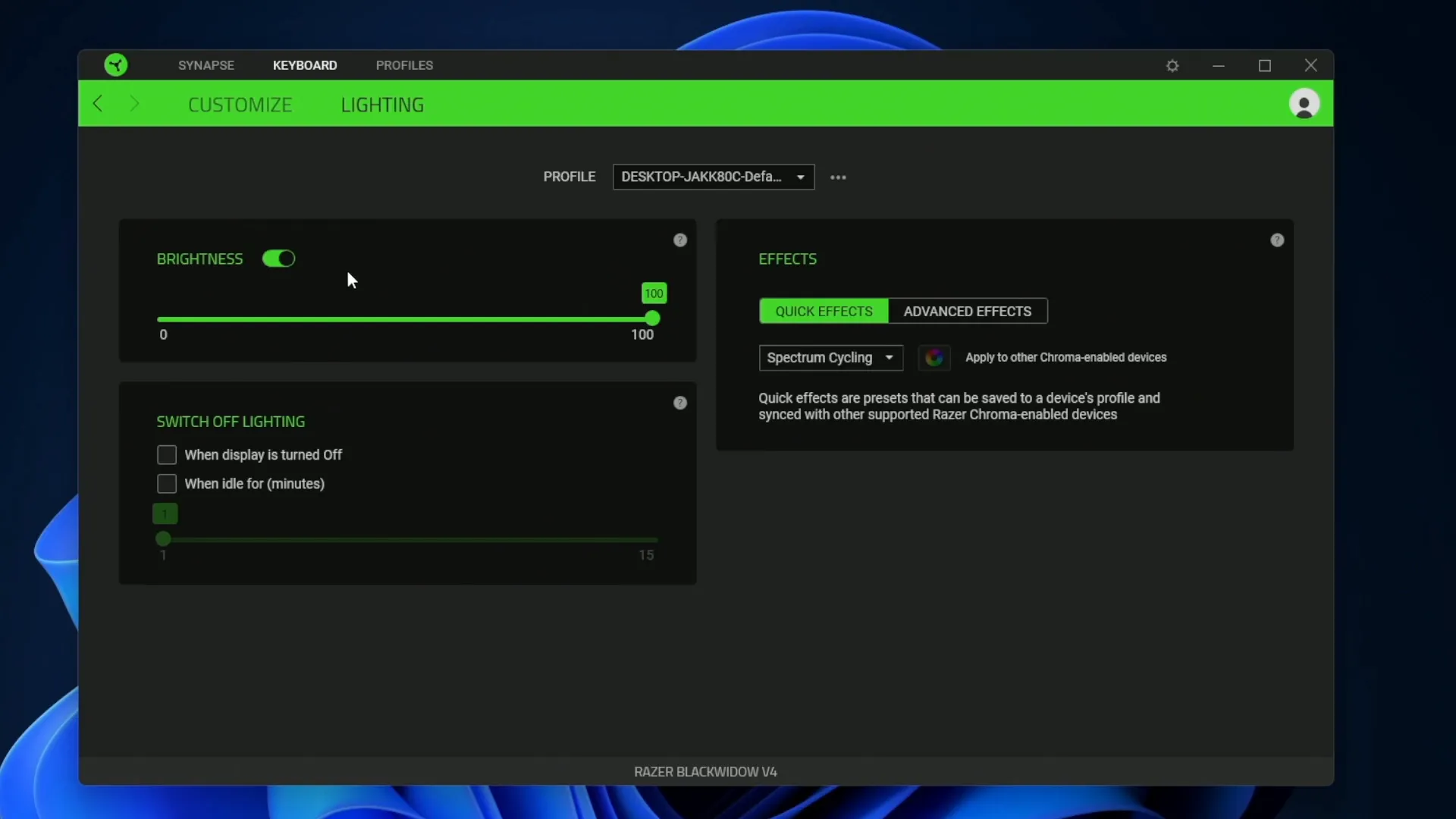Viewport: 1456px width, 819px height.
Task: Enable 'When display is turned Off' checkbox
Action: pyautogui.click(x=167, y=455)
